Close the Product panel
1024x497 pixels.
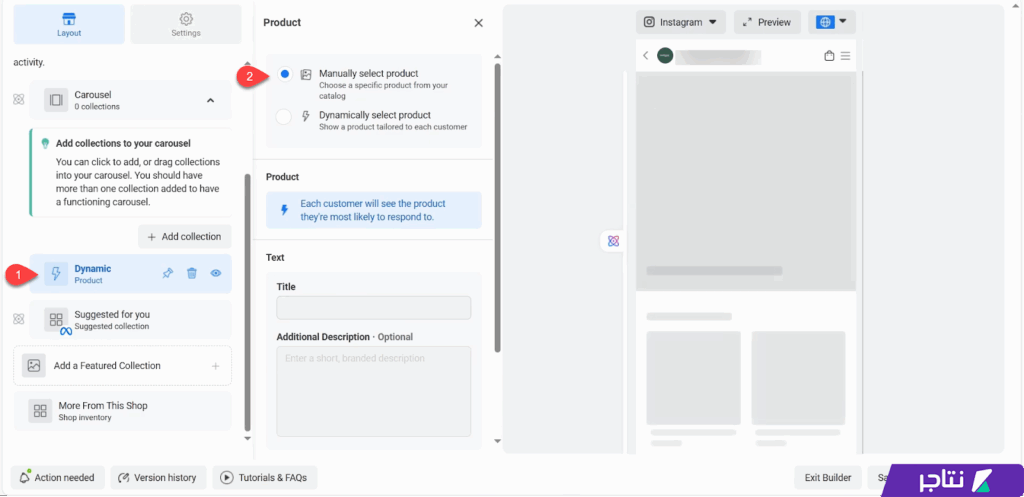tap(478, 23)
